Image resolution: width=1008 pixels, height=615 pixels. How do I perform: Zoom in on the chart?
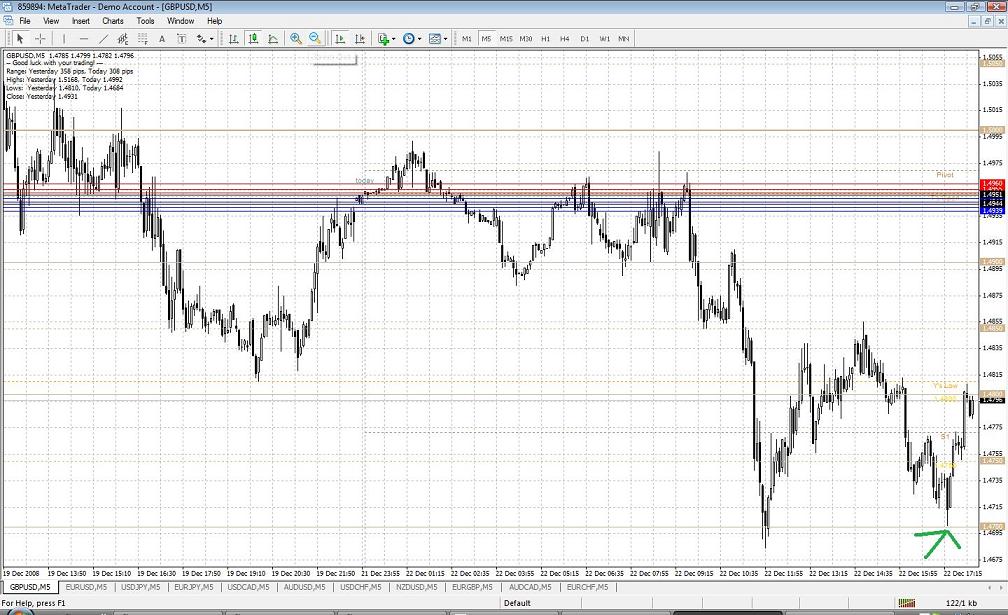(x=296, y=39)
